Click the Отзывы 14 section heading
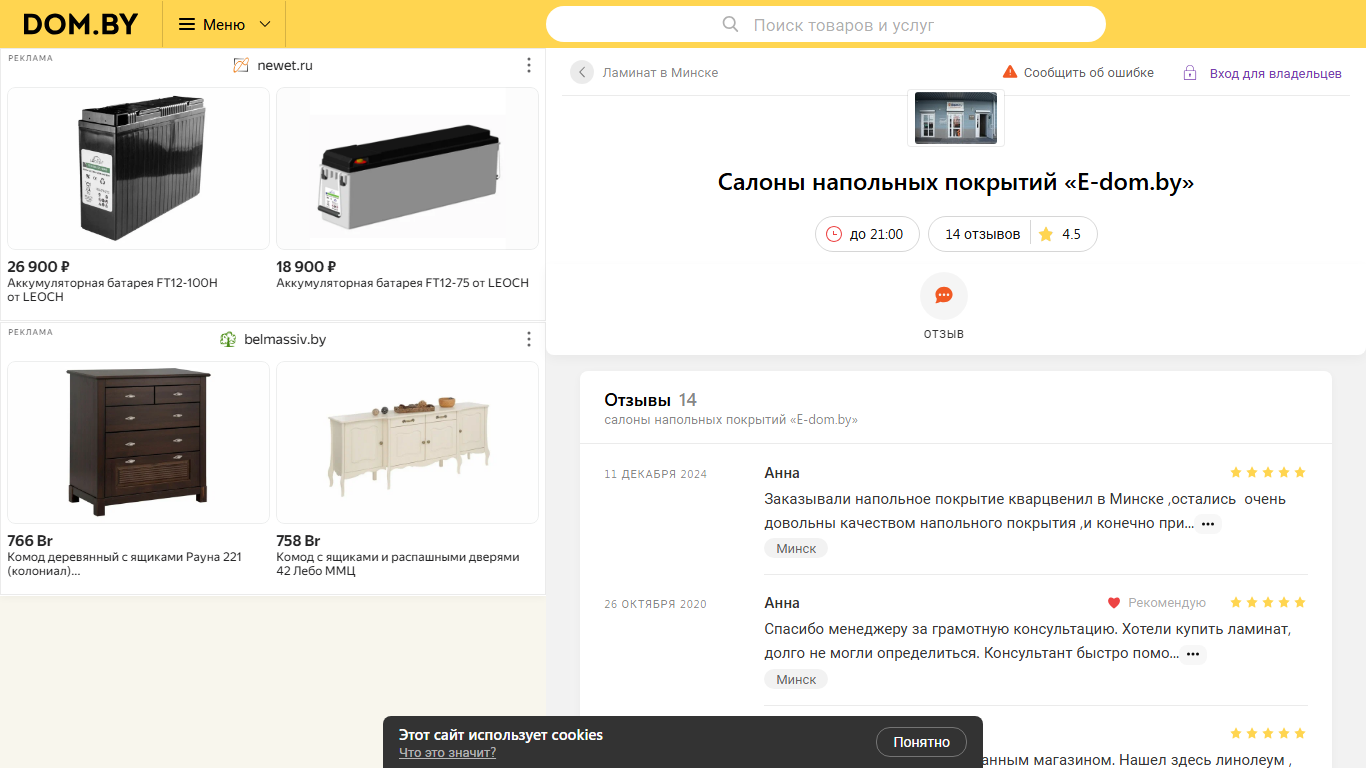Viewport: 1366px width, 768px height. [x=650, y=400]
